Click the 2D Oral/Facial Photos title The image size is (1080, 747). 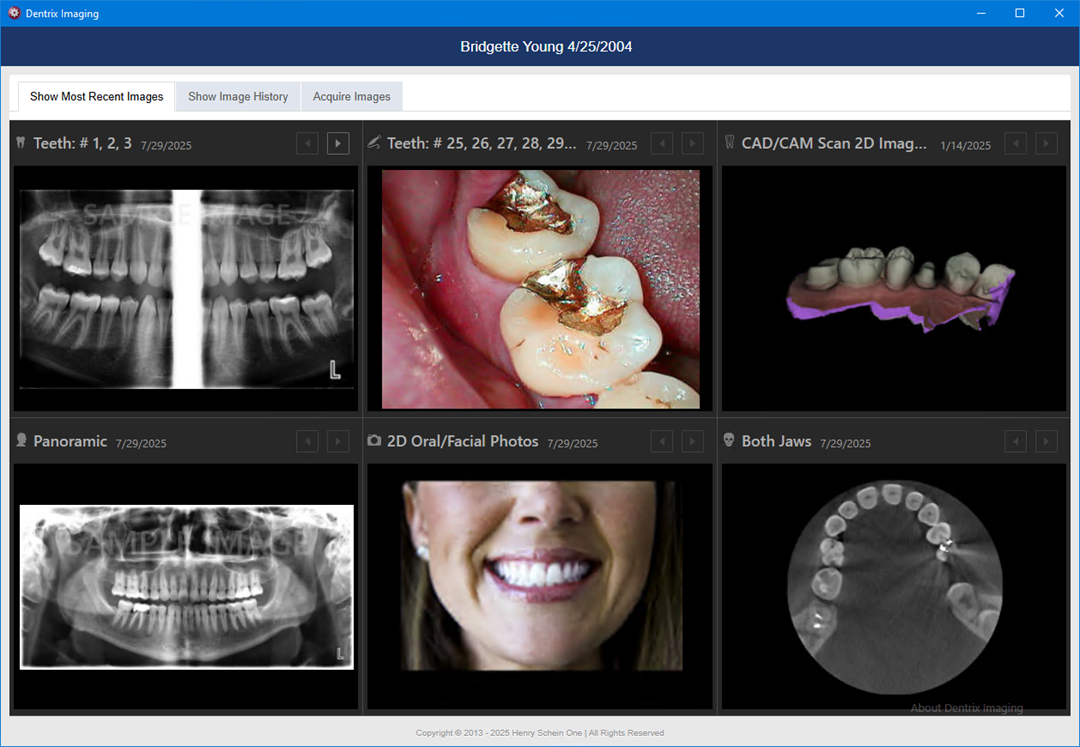click(463, 441)
